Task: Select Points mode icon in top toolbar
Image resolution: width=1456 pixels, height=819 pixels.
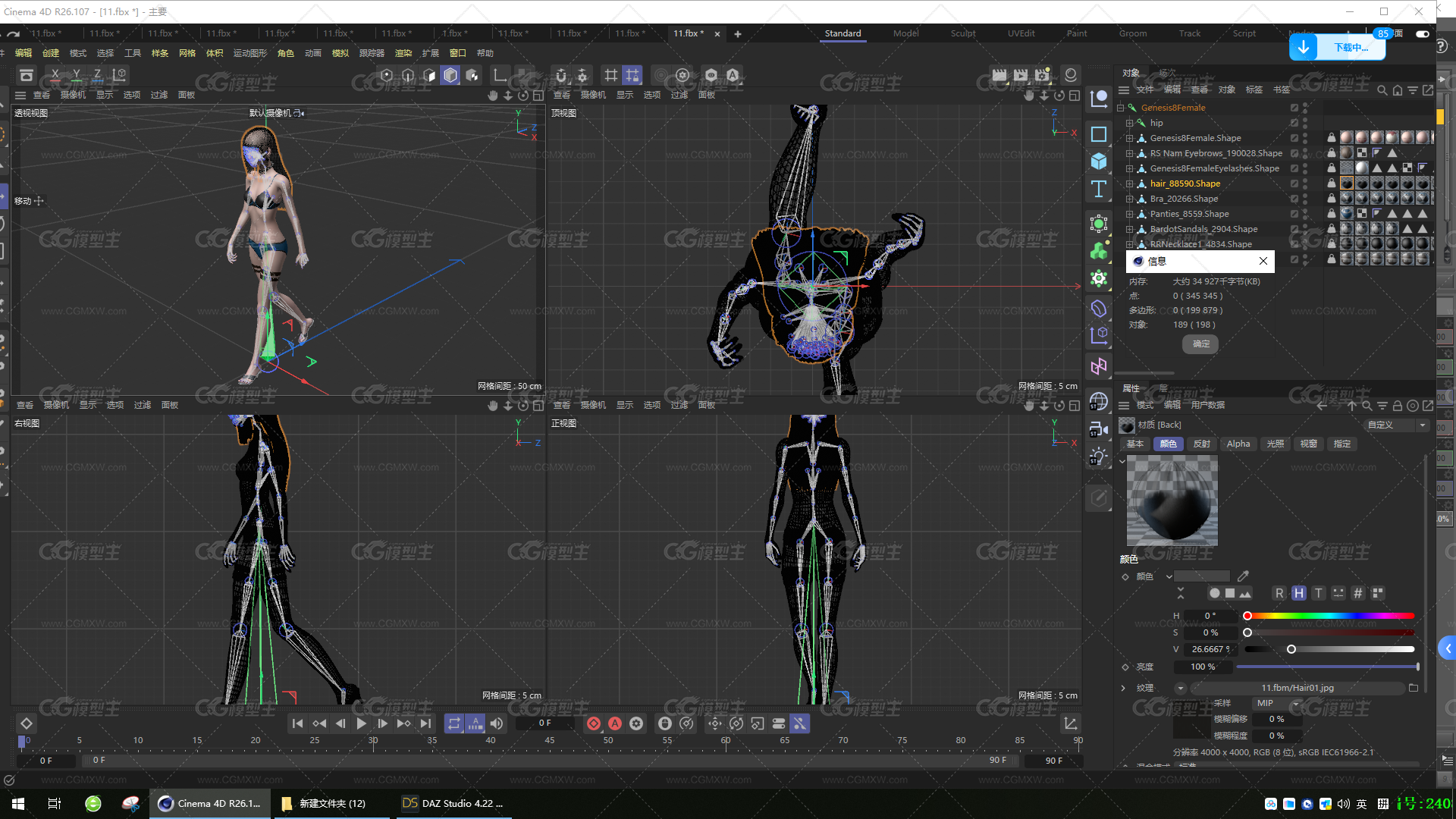Action: [x=387, y=75]
